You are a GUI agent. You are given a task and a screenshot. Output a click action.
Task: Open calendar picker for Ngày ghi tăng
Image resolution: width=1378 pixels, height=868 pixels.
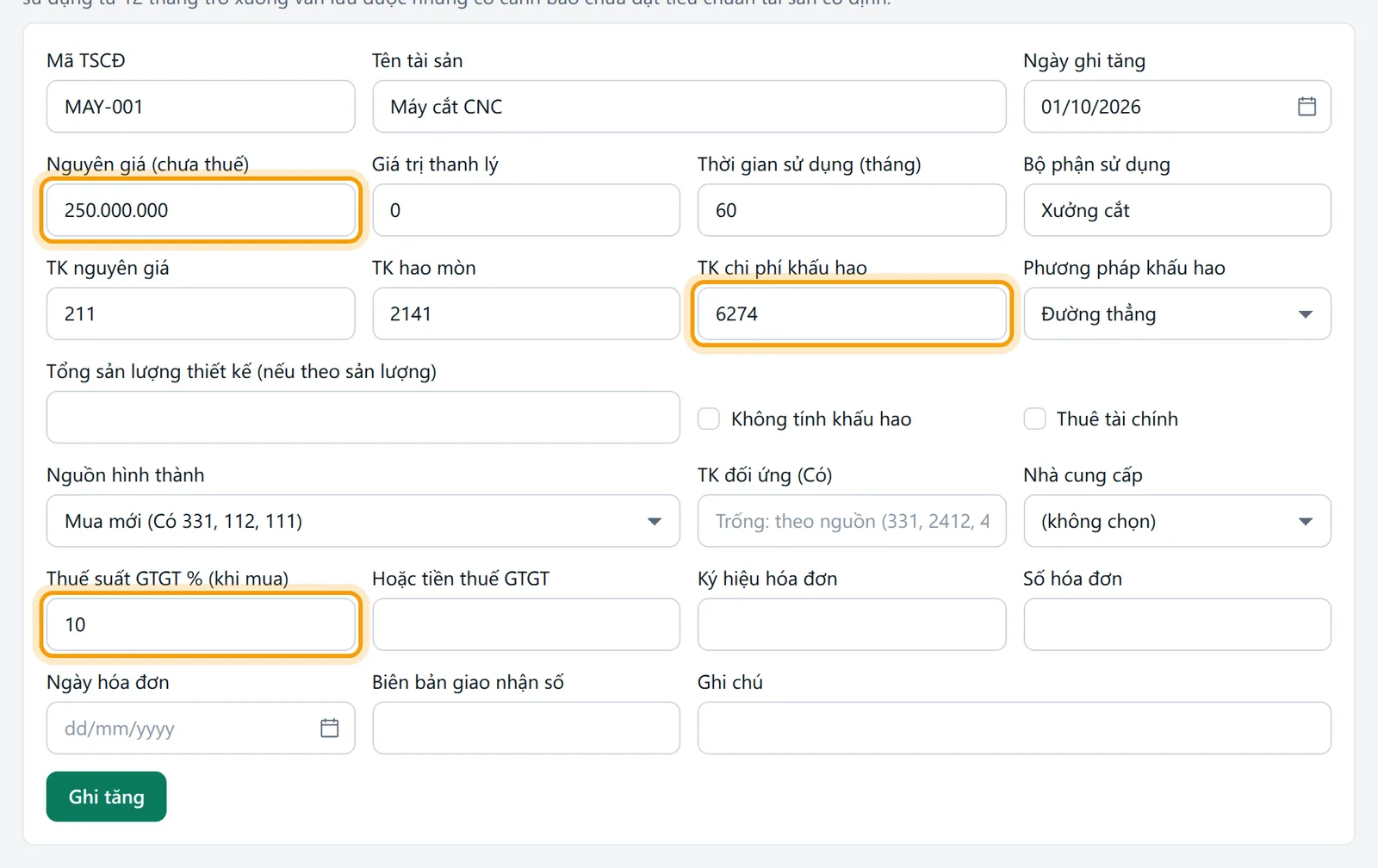pyautogui.click(x=1307, y=107)
